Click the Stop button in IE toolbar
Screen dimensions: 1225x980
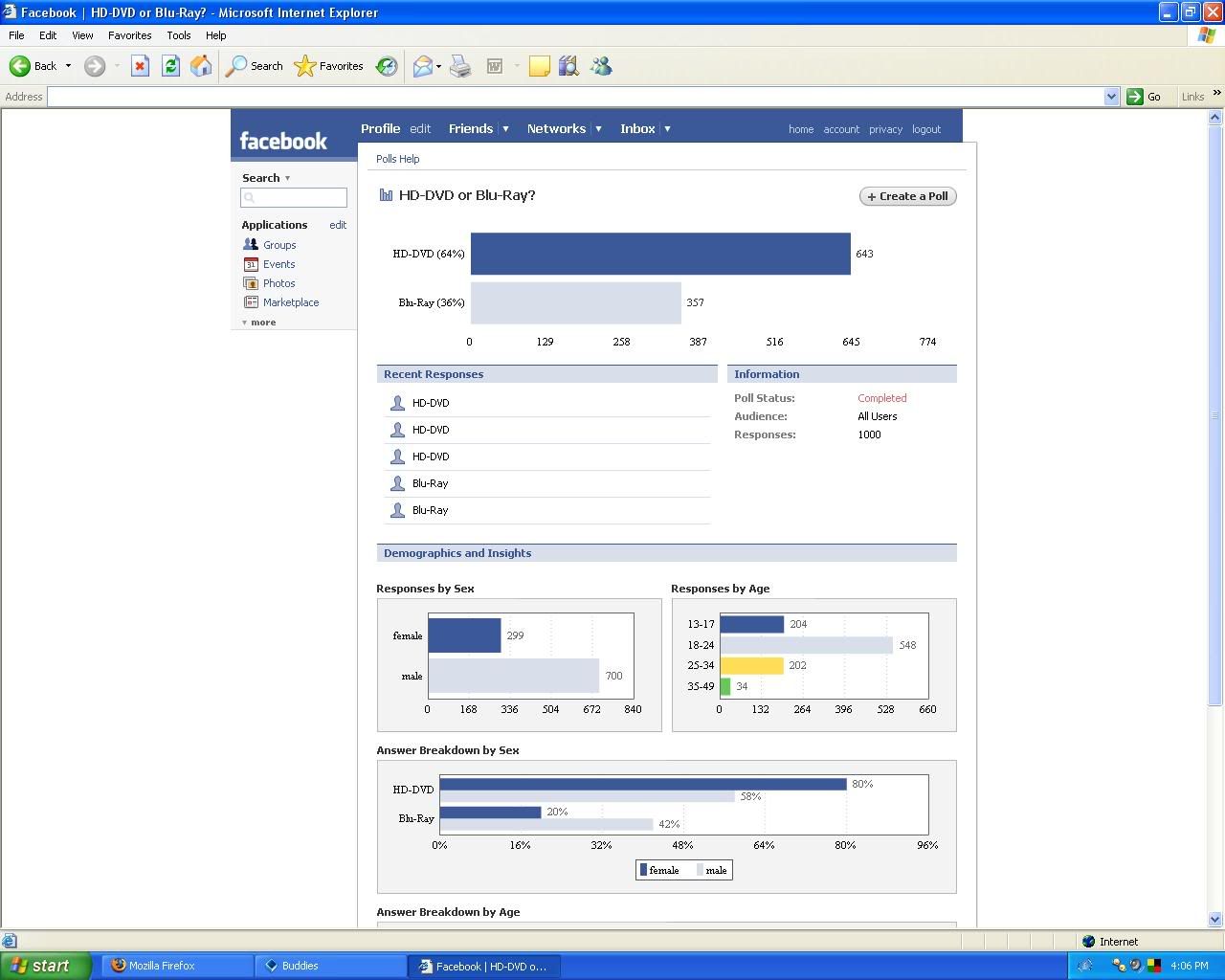(x=140, y=66)
